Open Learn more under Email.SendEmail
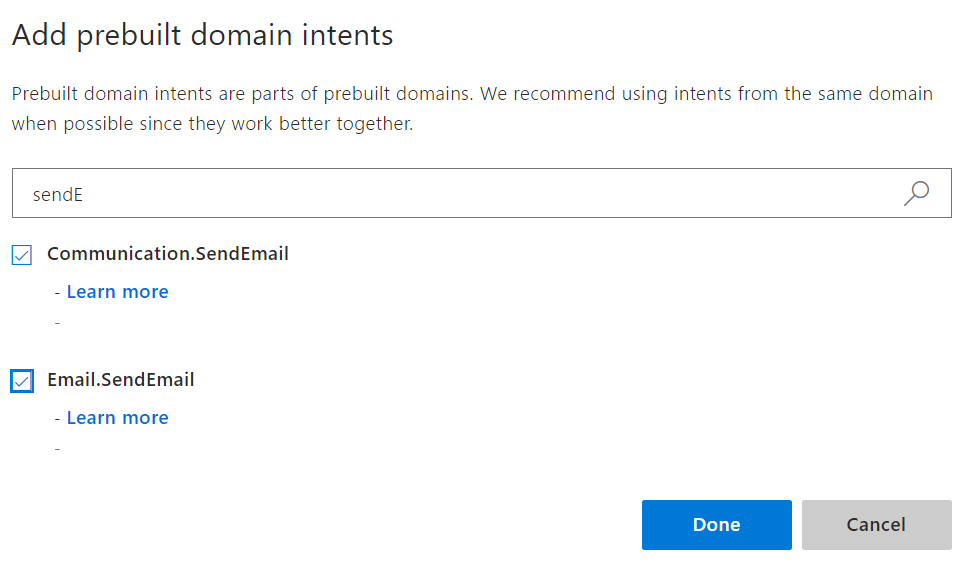The height and width of the screenshot is (569, 976). point(117,418)
